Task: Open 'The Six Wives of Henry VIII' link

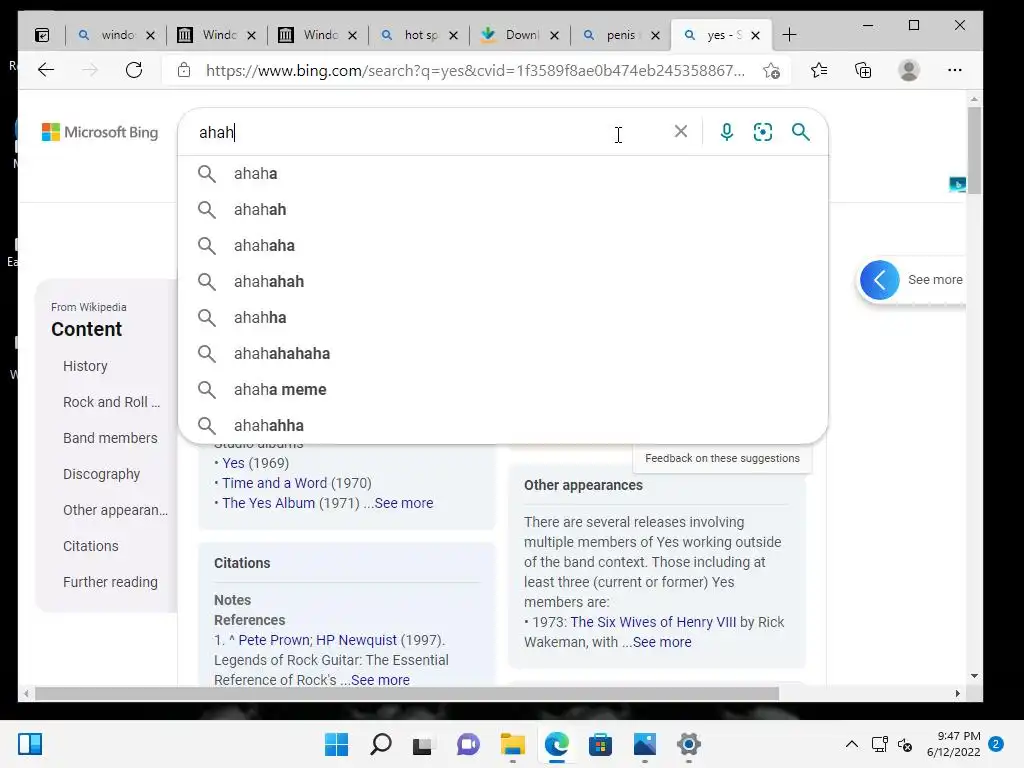Action: 653,622
